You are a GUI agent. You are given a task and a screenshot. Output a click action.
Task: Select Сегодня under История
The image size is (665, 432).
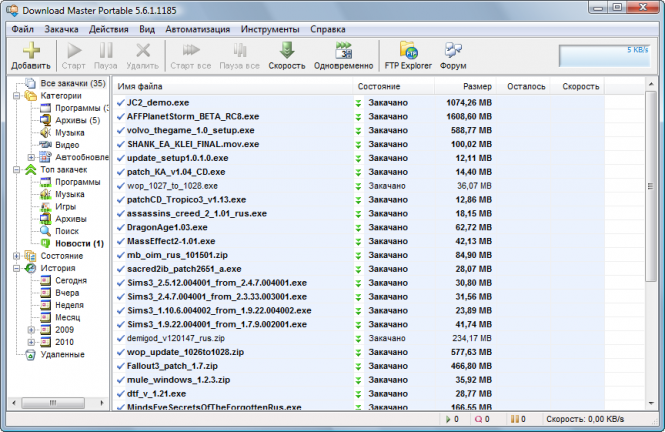[71, 280]
